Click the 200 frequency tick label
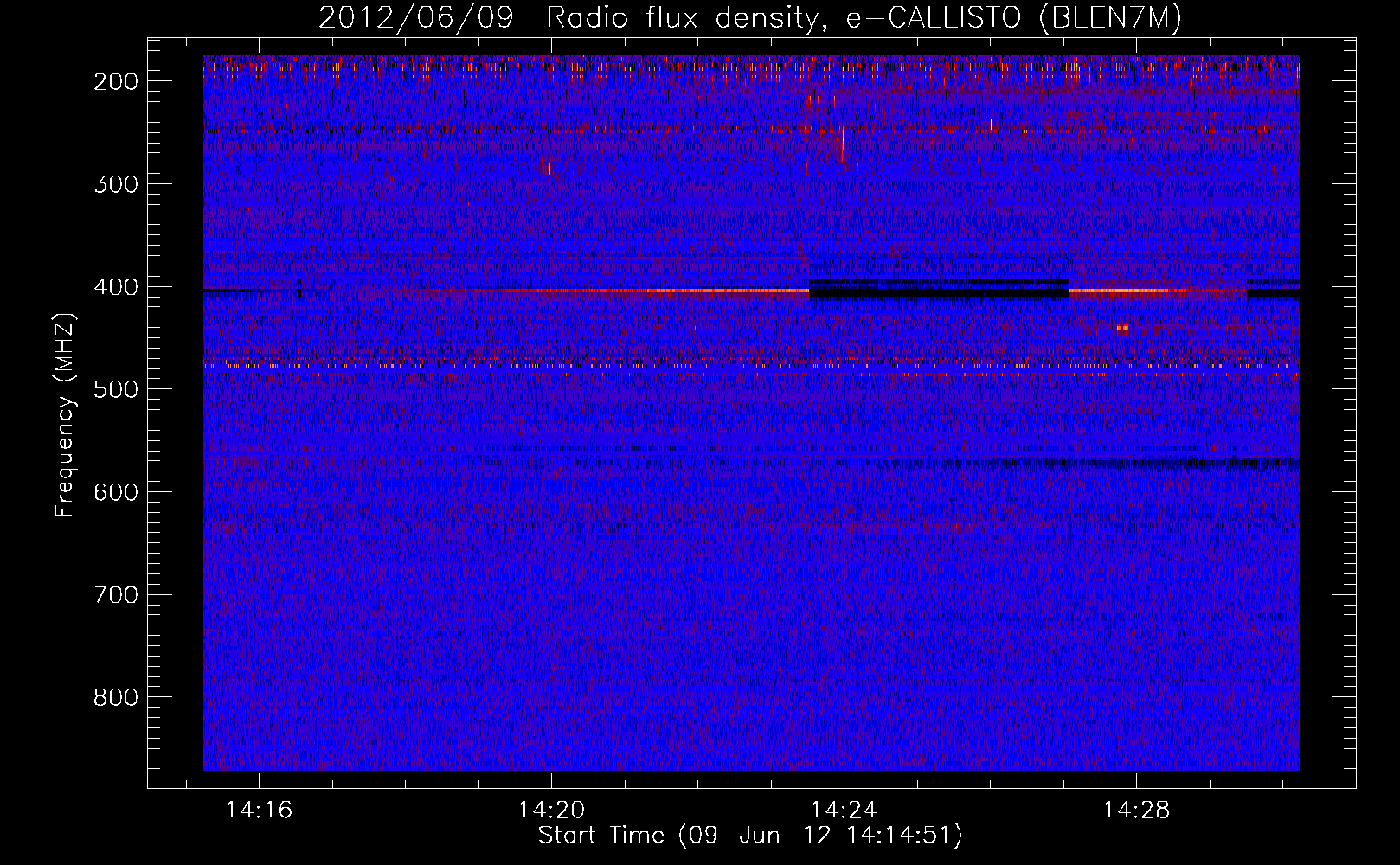1400x865 pixels. click(x=115, y=81)
